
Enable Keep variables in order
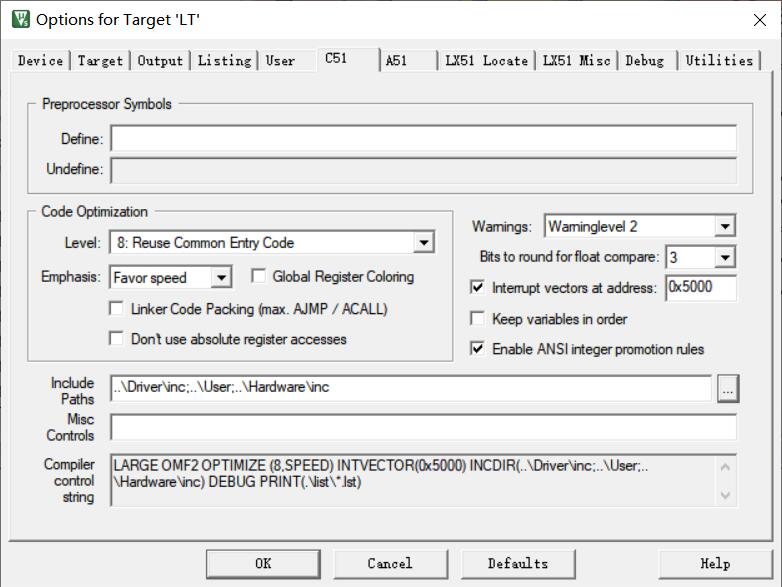477,318
